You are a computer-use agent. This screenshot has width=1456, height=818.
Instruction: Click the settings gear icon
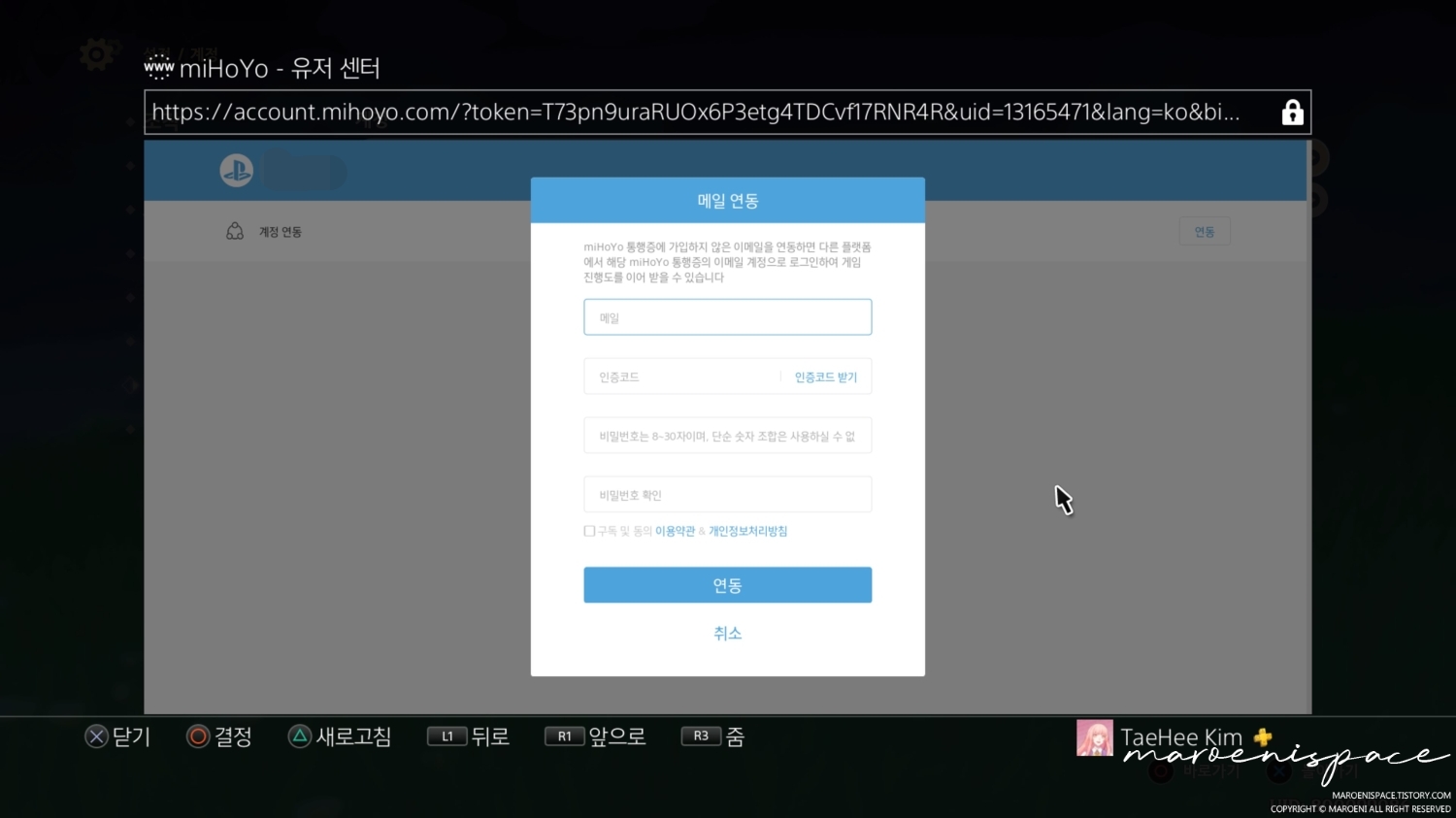click(x=95, y=54)
